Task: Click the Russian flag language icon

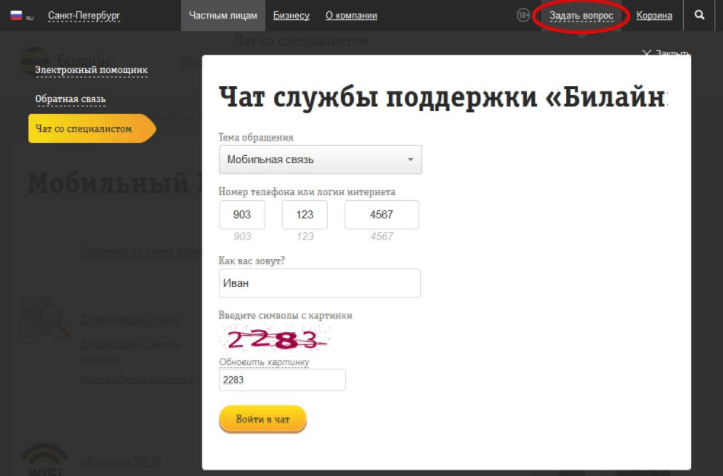Action: [16, 15]
